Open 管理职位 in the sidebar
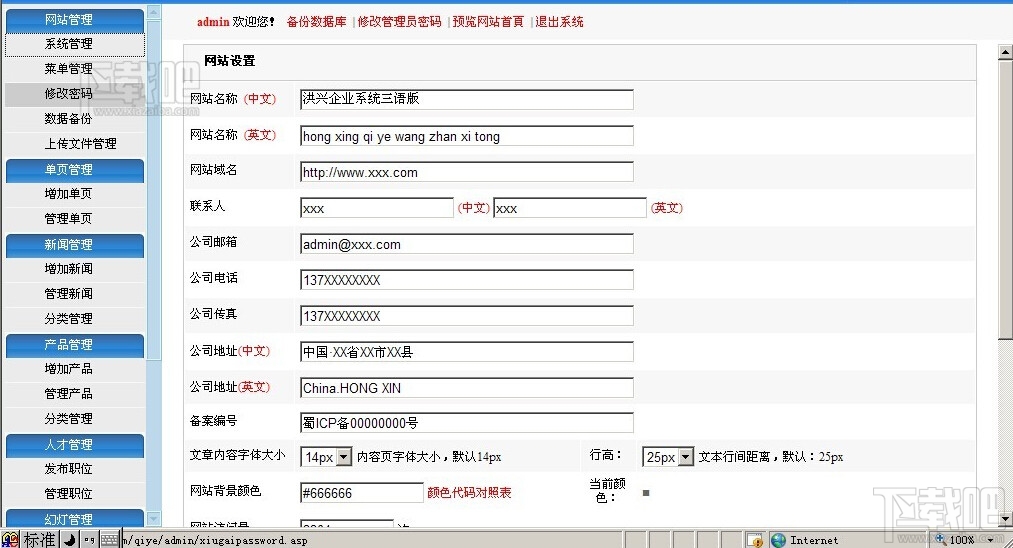1013x548 pixels. coord(75,494)
